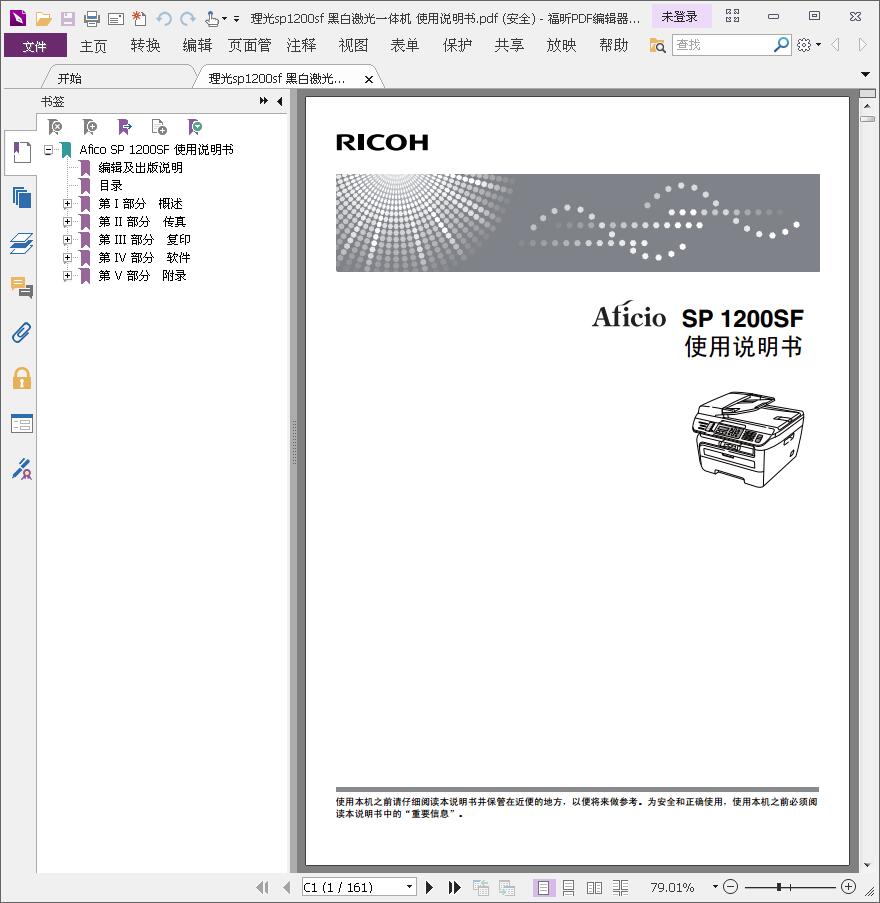
Task: Switch to the 视图 ribbon tab
Action: pyautogui.click(x=353, y=45)
